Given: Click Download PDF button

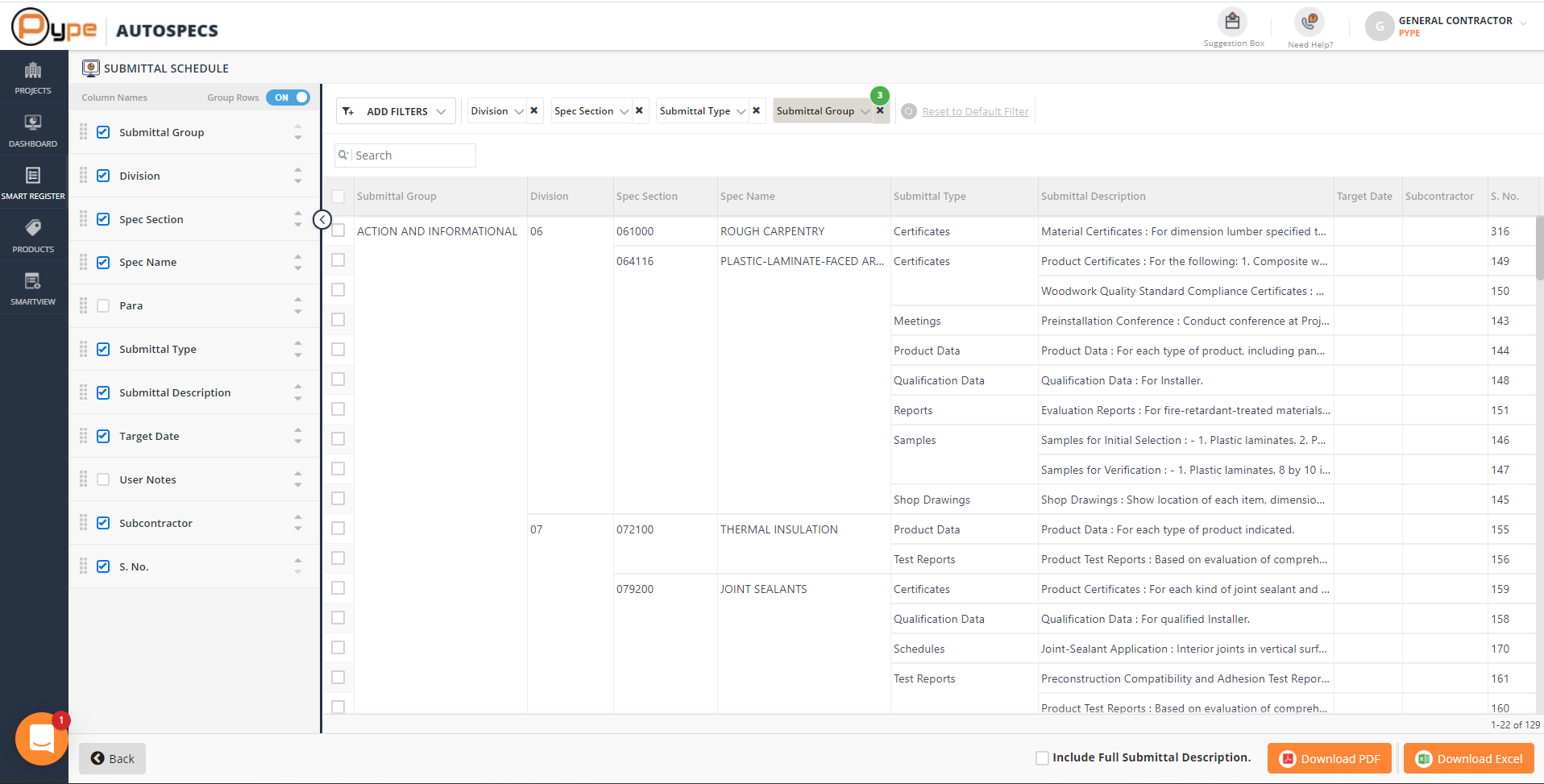Looking at the screenshot, I should tap(1330, 758).
